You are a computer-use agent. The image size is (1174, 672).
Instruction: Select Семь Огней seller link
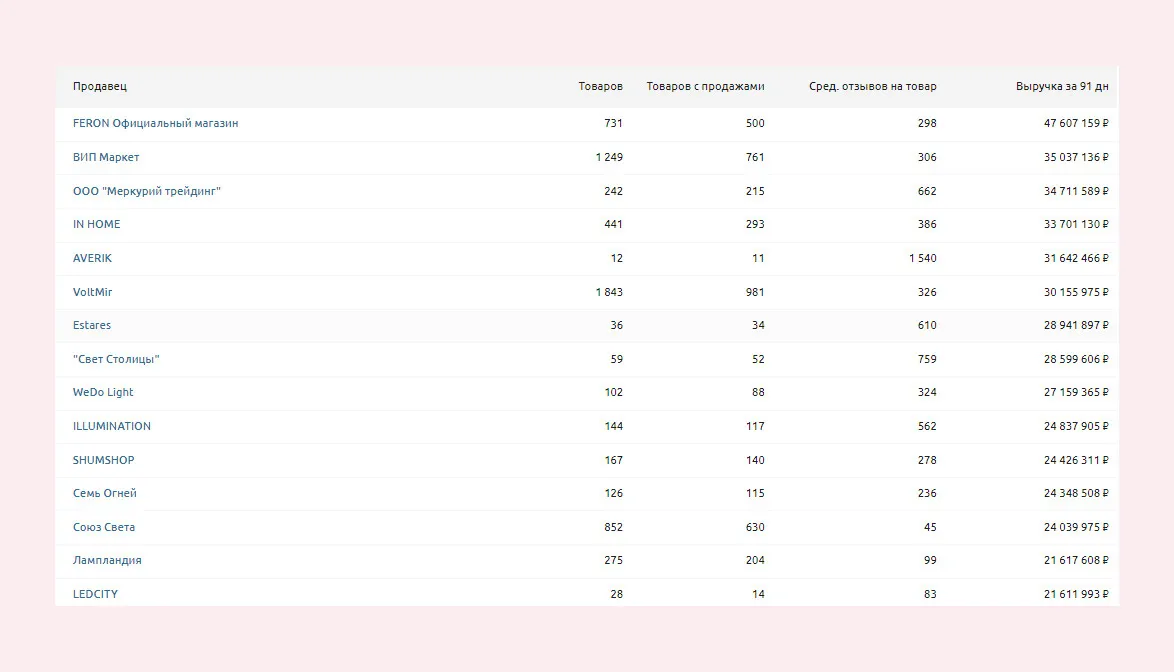(x=105, y=494)
